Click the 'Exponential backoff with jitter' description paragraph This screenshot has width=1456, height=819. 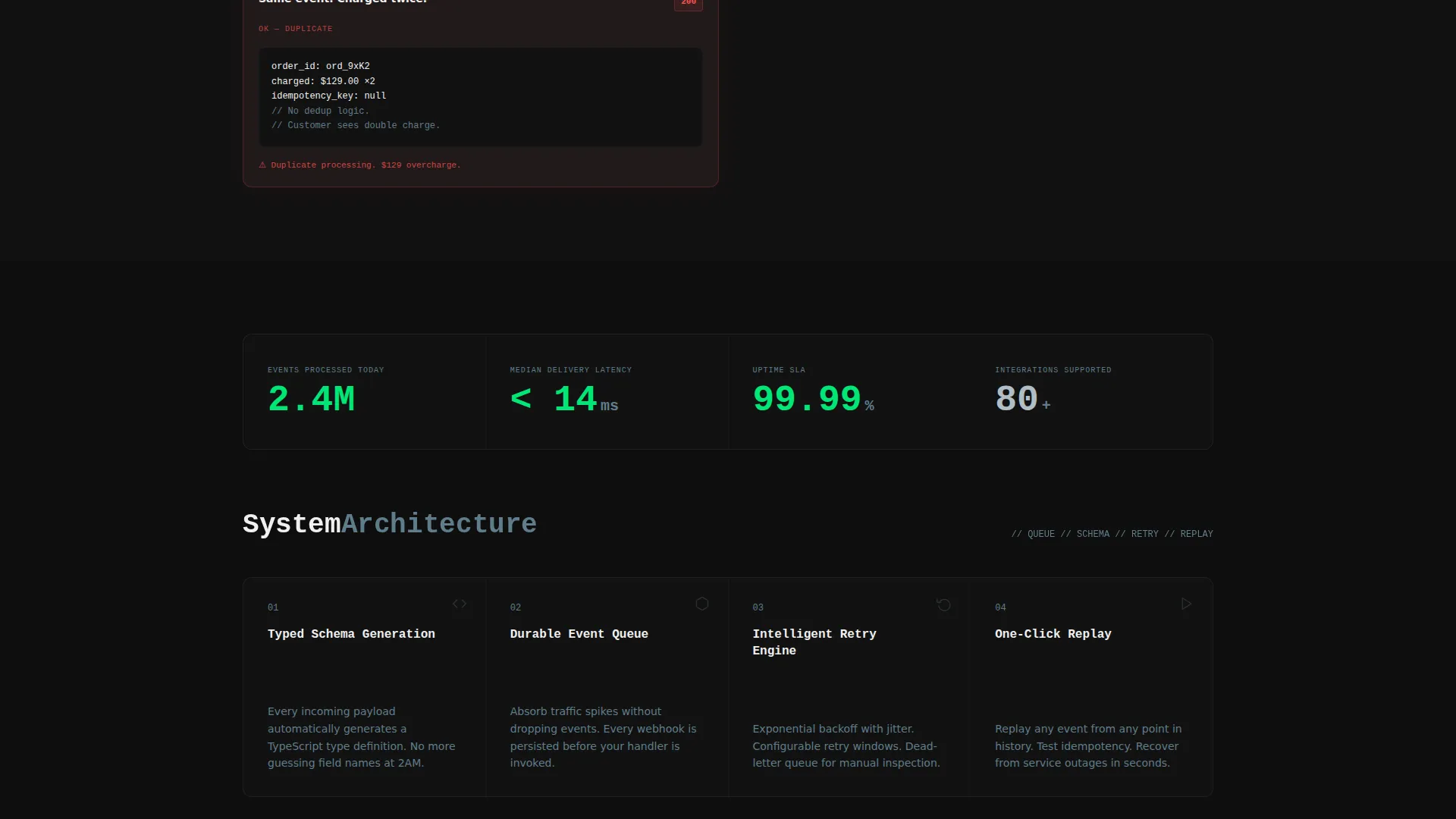(846, 746)
